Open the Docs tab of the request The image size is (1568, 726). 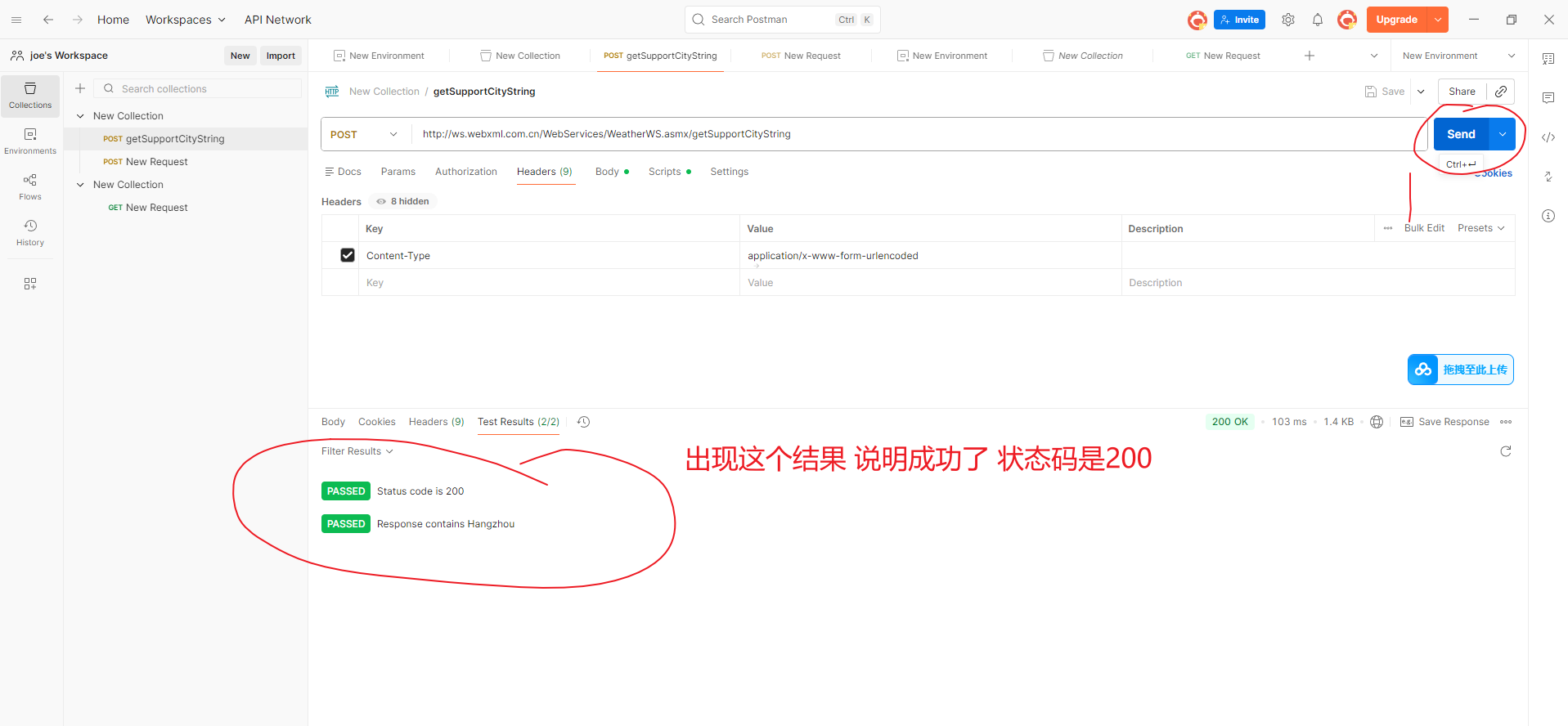[x=343, y=172]
